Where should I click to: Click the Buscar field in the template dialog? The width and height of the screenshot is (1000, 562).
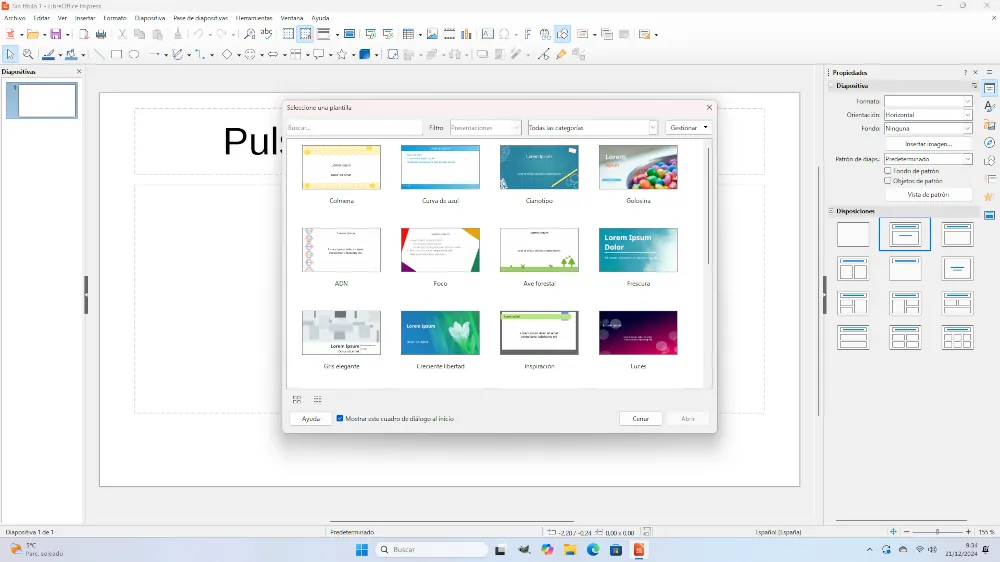pyautogui.click(x=354, y=128)
